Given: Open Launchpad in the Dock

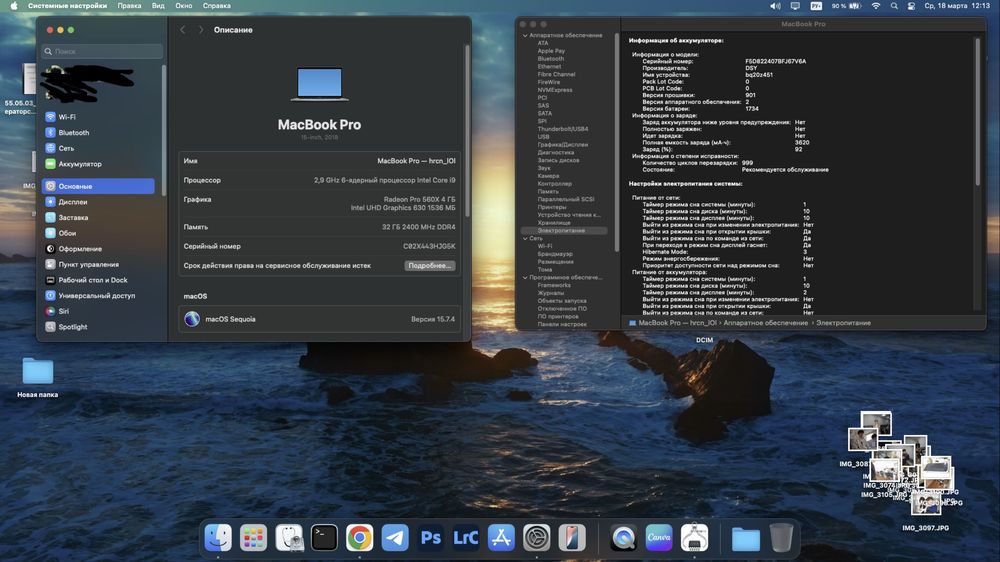Looking at the screenshot, I should click(253, 538).
